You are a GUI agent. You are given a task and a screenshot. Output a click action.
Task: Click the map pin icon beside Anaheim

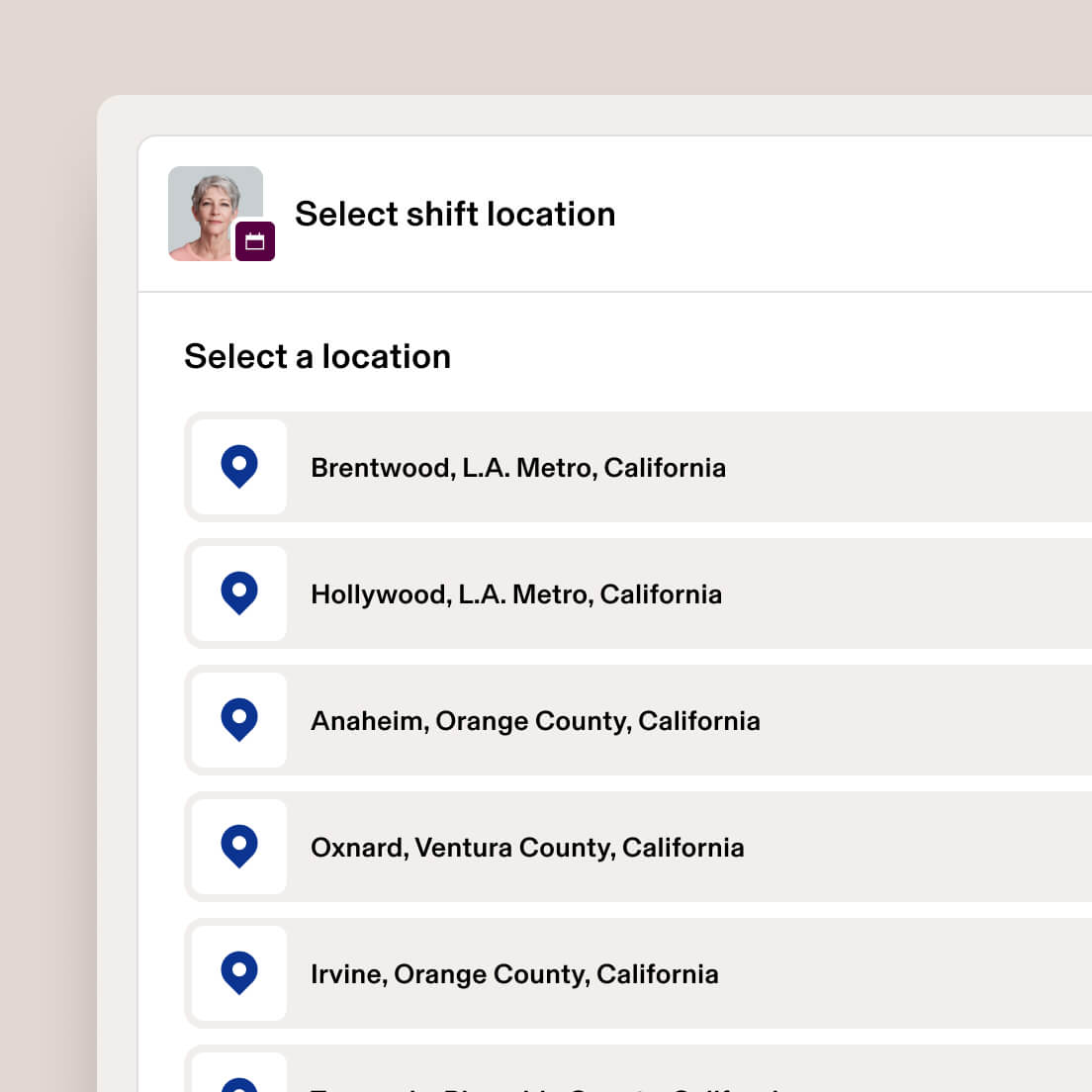(238, 720)
